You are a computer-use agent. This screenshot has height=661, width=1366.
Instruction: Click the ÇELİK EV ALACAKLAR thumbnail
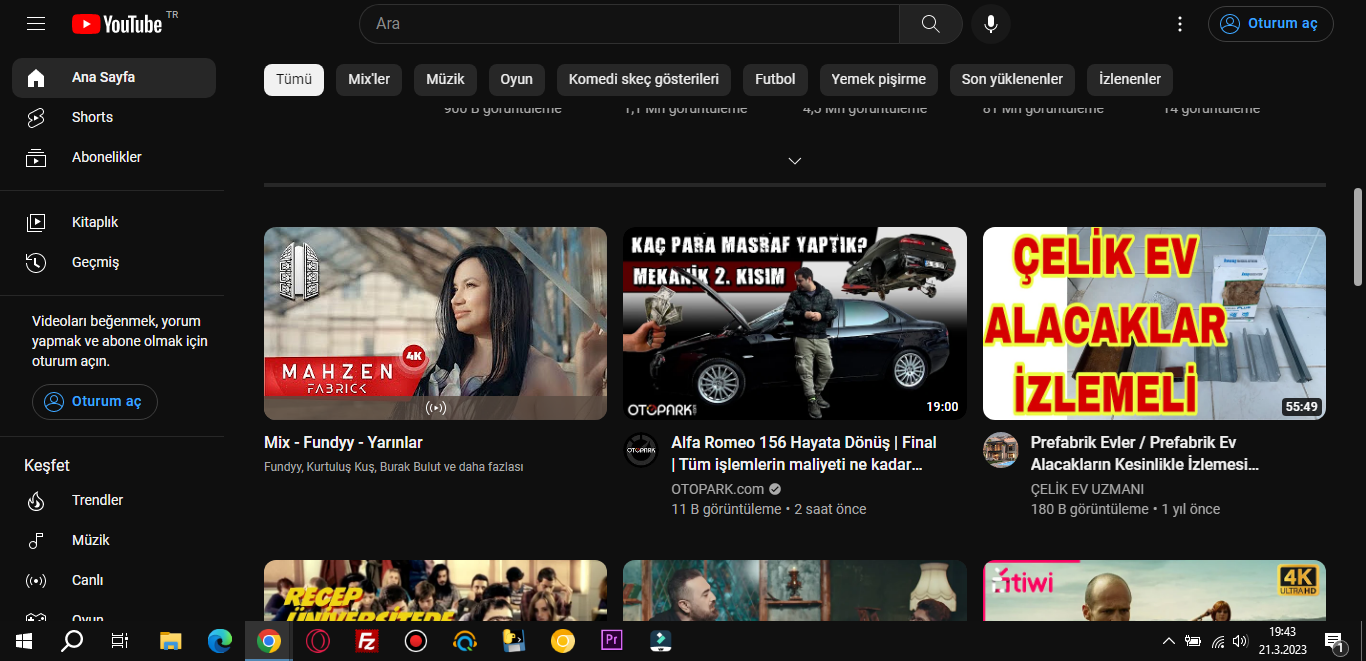pyautogui.click(x=1154, y=323)
